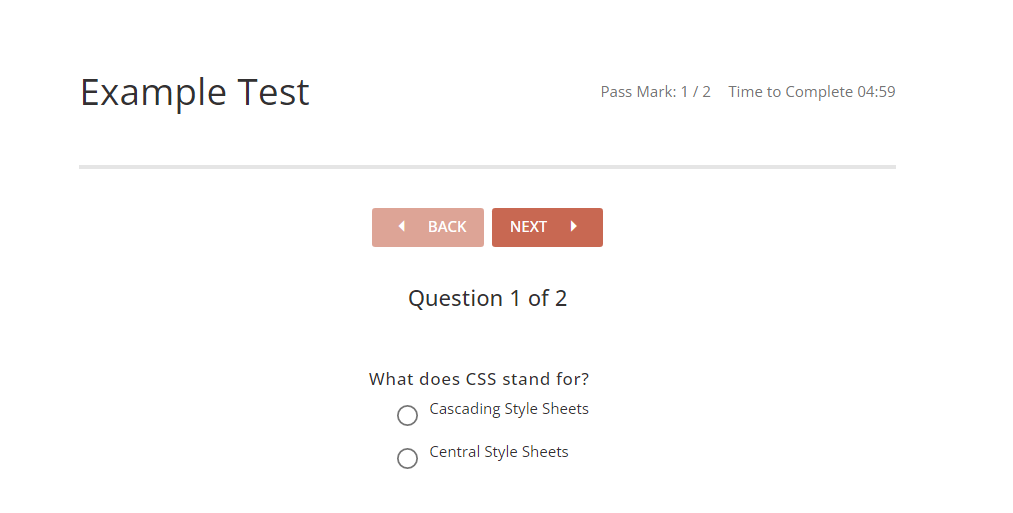Viewport: 1013px width, 513px height.
Task: Click the 04:59 countdown timer value
Action: [x=876, y=92]
